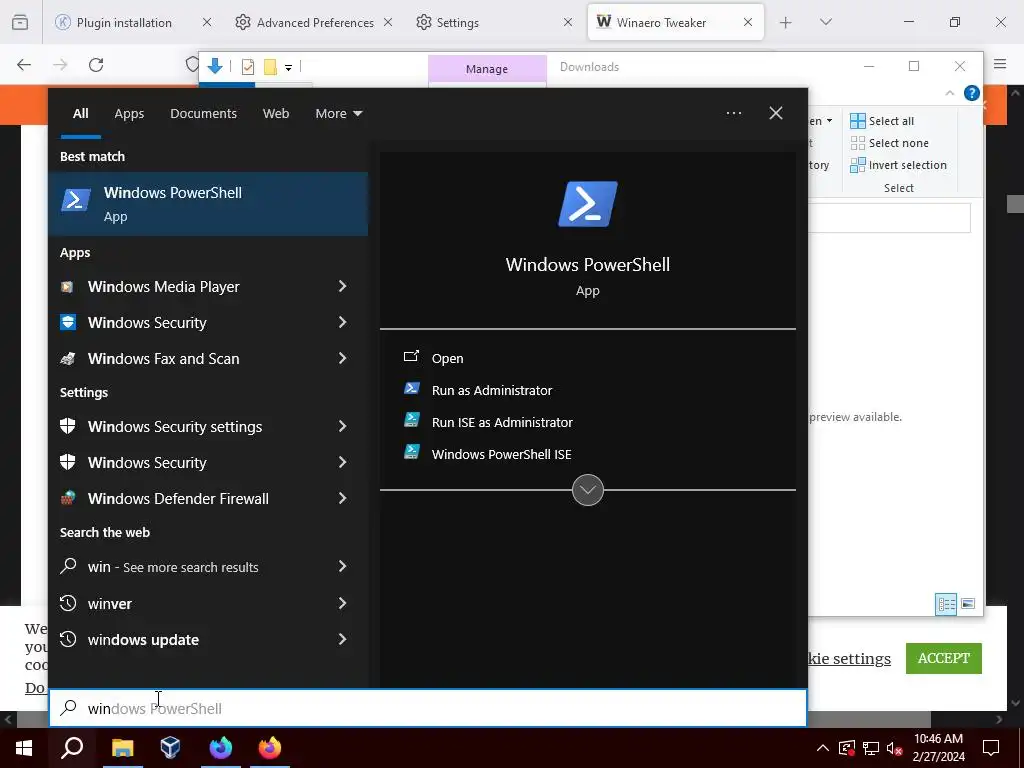Viewport: 1024px width, 768px height.
Task: Click Windows Media Player app icon
Action: click(x=67, y=287)
